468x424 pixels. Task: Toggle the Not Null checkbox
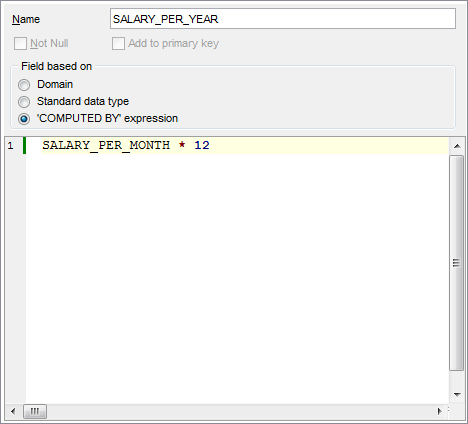[x=20, y=44]
